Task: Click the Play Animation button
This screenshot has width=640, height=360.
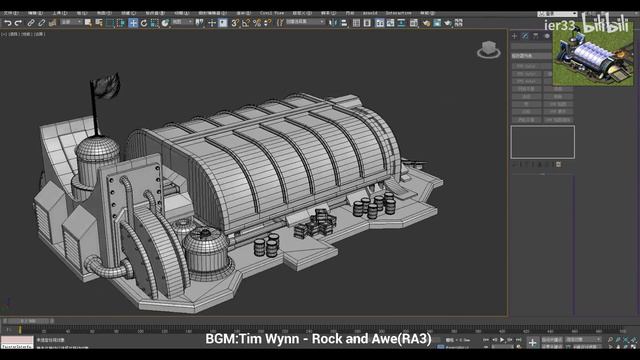Action: pos(502,340)
